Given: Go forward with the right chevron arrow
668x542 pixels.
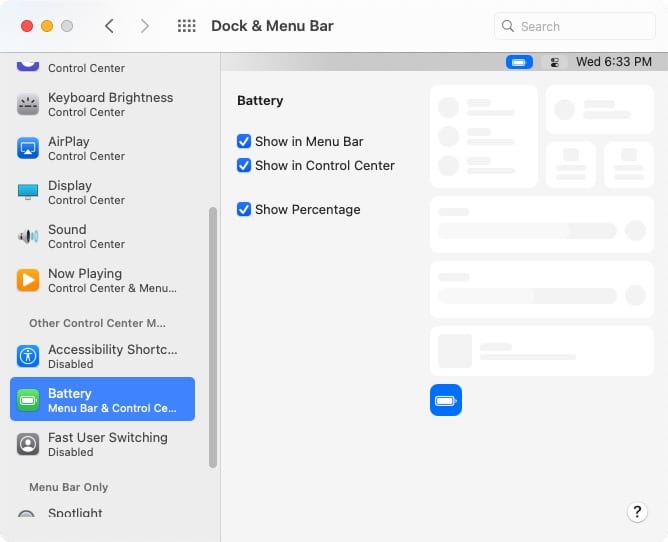Looking at the screenshot, I should click(145, 26).
